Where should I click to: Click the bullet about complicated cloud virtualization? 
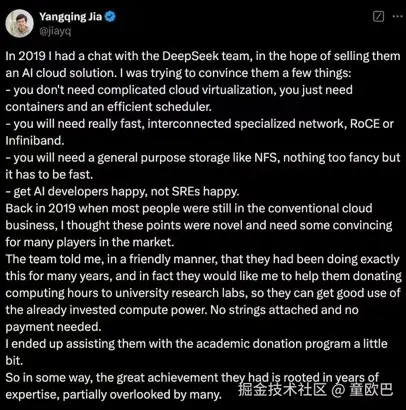(x=179, y=90)
